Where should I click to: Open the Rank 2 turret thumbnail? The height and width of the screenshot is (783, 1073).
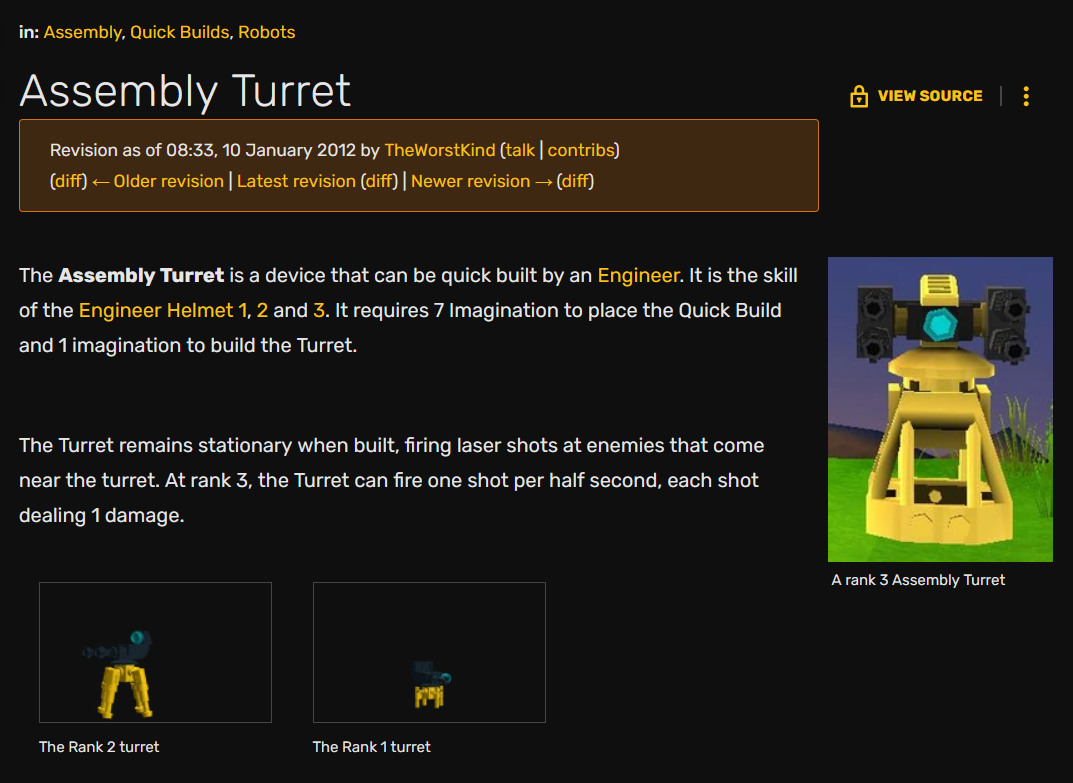tap(154, 651)
